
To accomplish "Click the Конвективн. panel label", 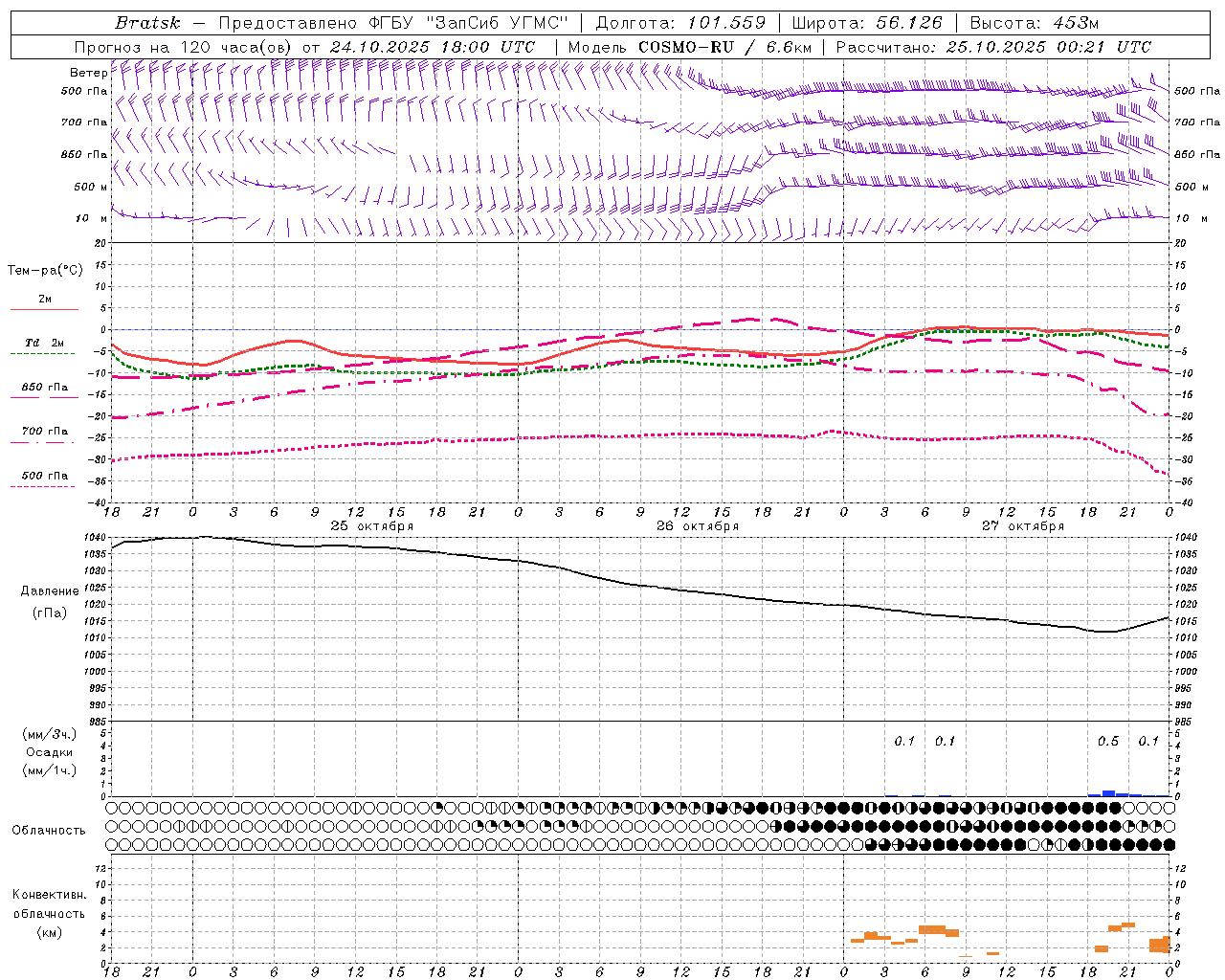I will pos(50,895).
